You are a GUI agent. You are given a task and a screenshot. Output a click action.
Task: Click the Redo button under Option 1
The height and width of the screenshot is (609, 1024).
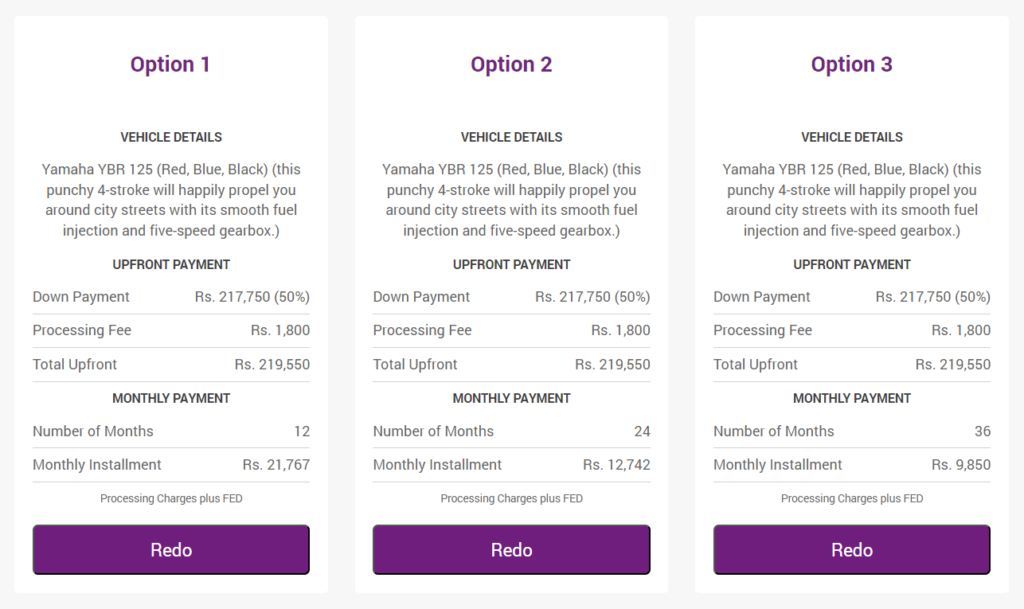point(171,550)
